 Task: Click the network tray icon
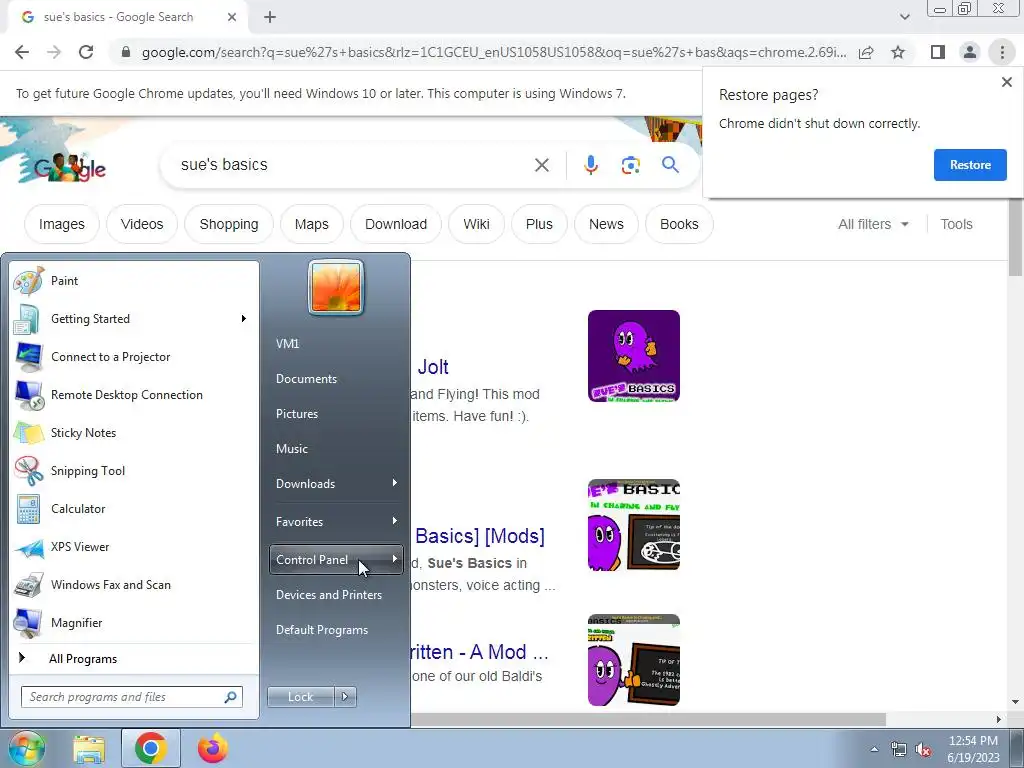point(899,750)
